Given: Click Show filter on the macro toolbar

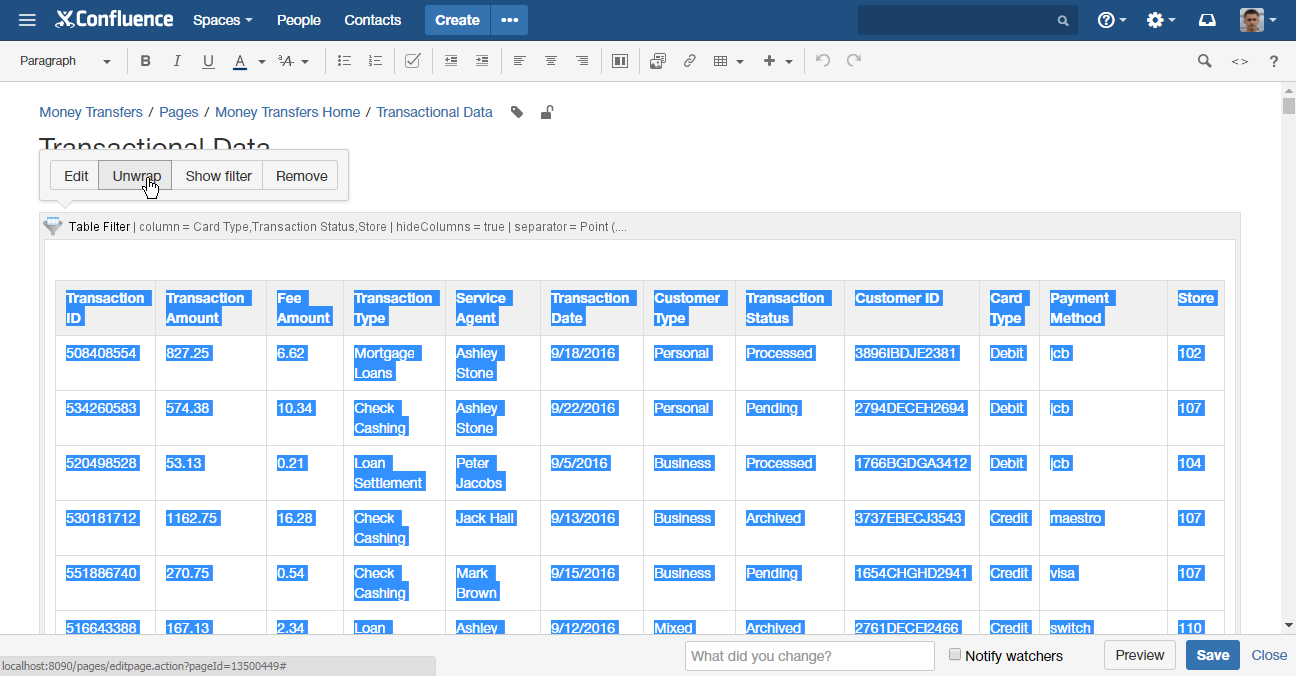Looking at the screenshot, I should coord(218,175).
